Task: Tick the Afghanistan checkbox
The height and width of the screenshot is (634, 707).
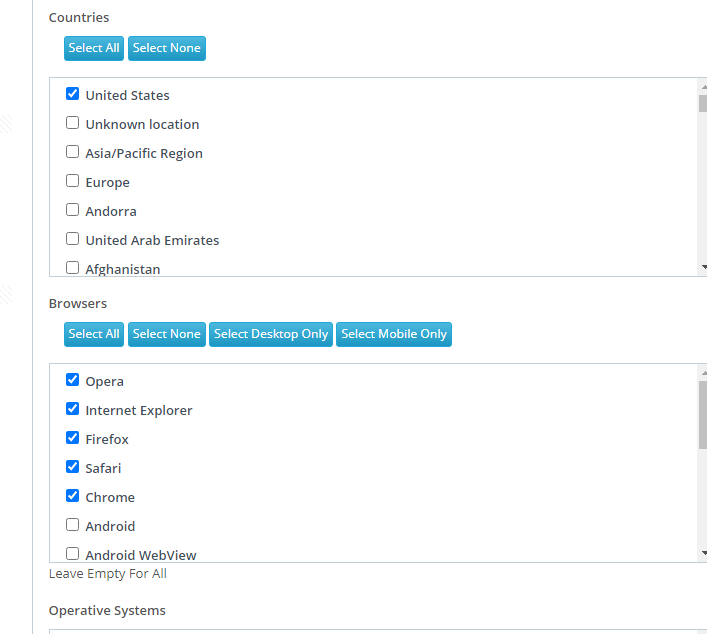Action: pyautogui.click(x=72, y=267)
